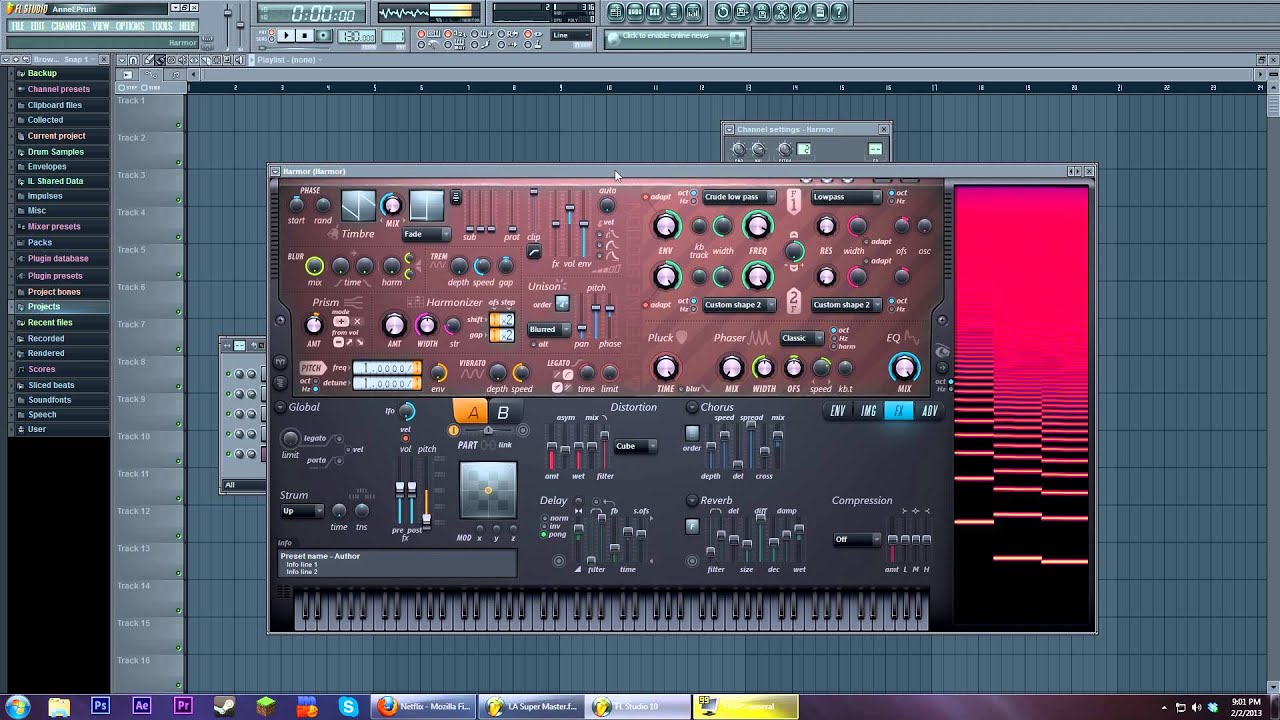This screenshot has height=720, width=1280.
Task: Select part A in Harmor
Action: point(472,412)
